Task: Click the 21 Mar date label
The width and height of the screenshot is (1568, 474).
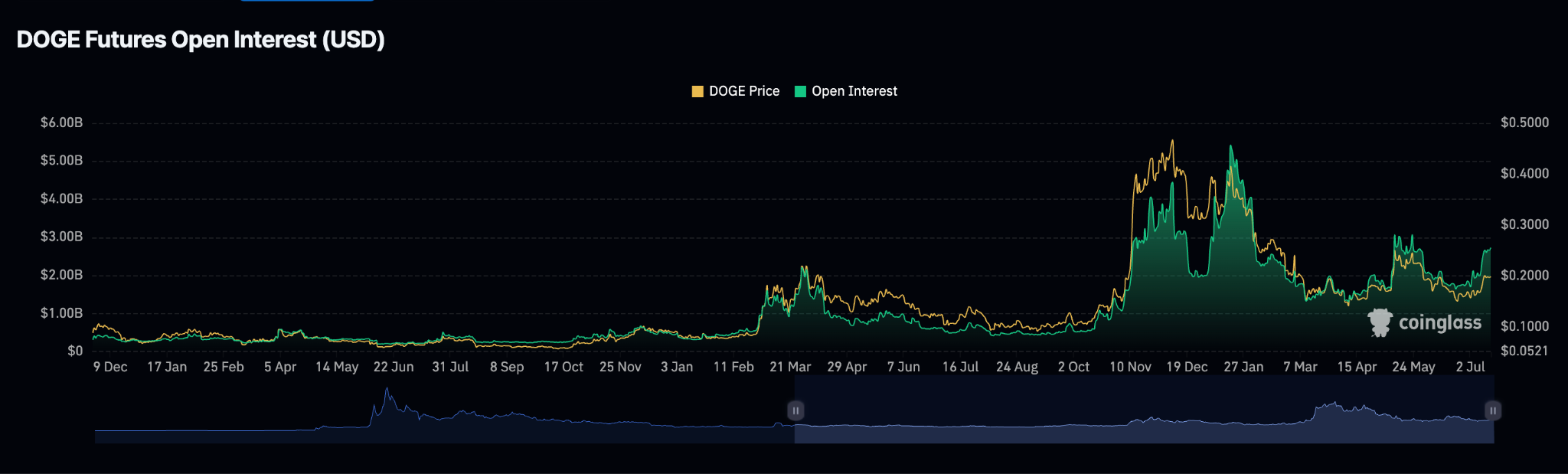Action: 790,367
